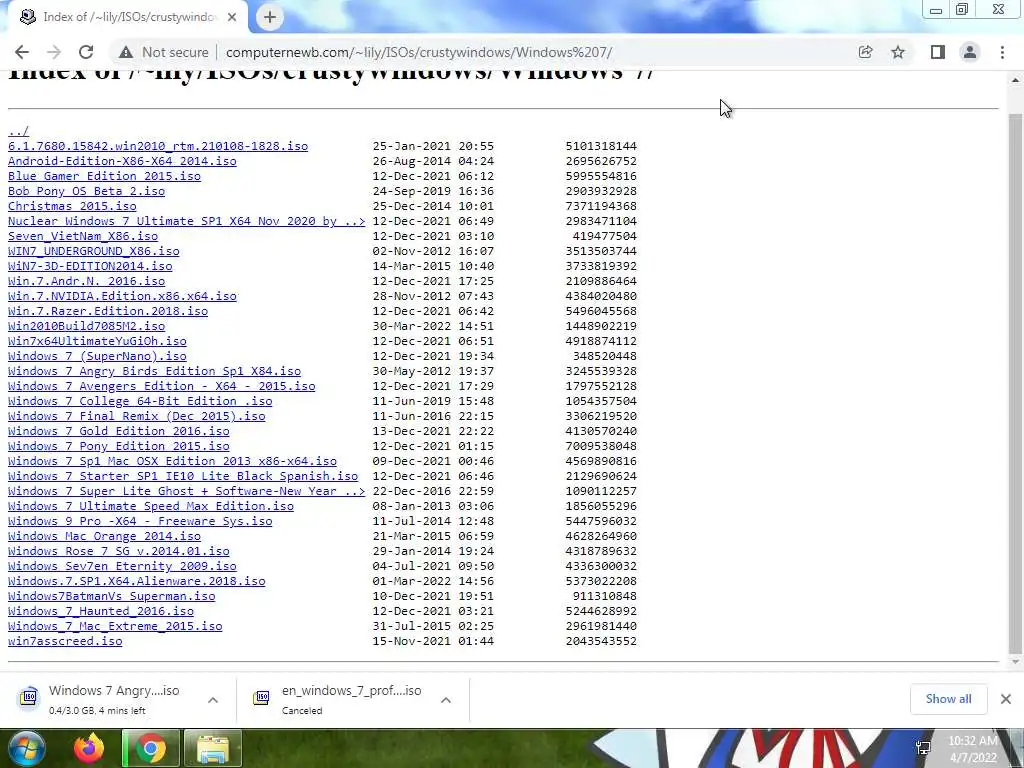Download Android-Edition-X86-X64_2014.iso
This screenshot has height=768, width=1024.
(x=122, y=161)
